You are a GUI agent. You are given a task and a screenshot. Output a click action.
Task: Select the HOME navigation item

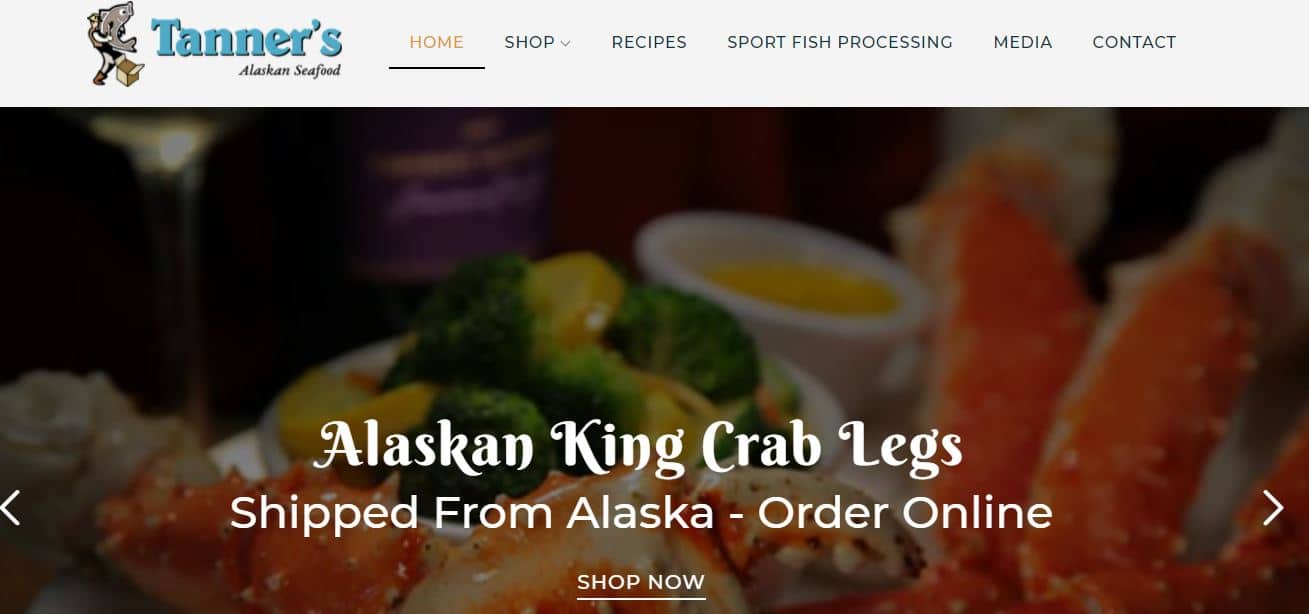(437, 42)
